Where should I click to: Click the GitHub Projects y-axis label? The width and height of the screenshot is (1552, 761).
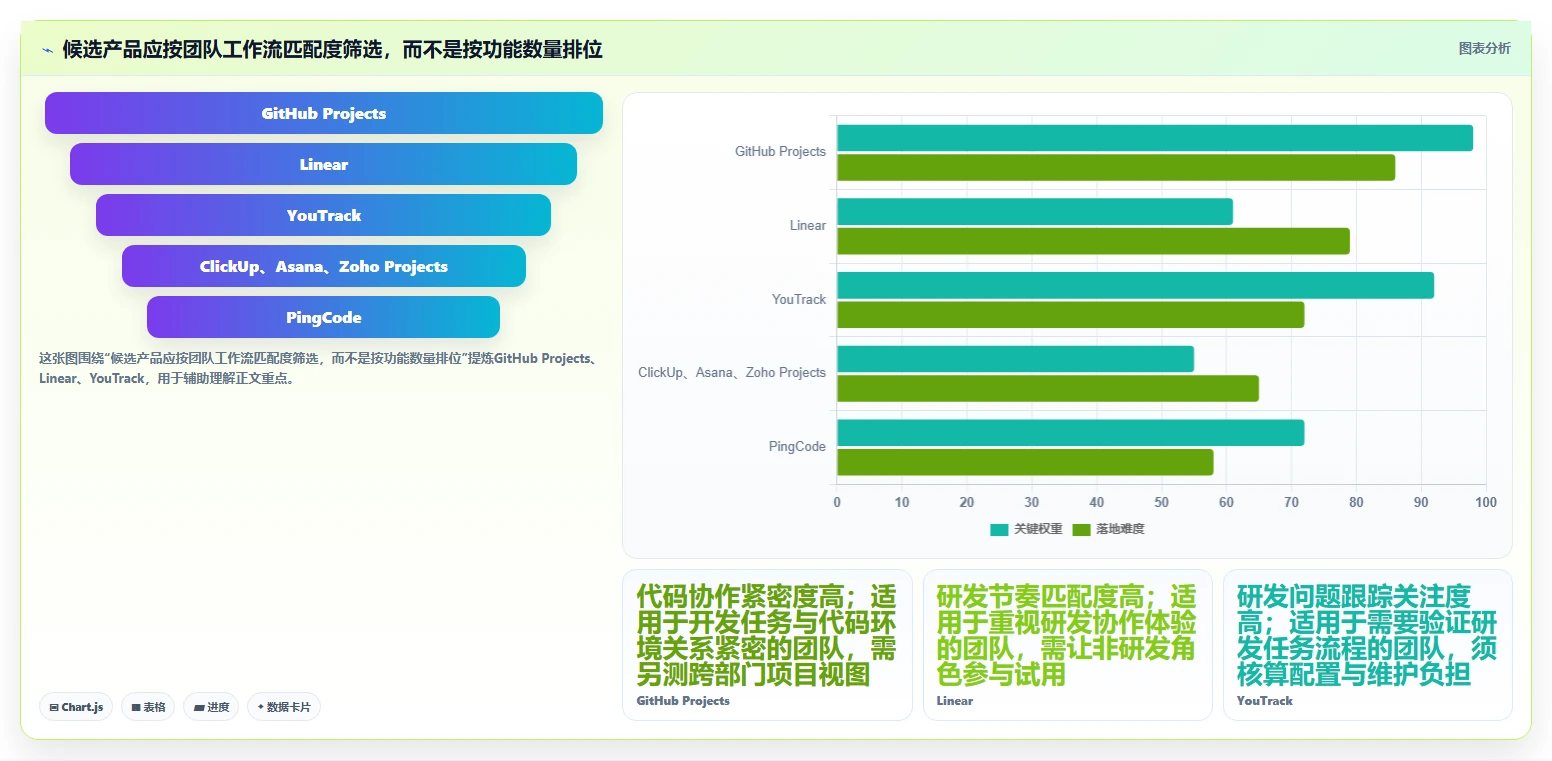[x=780, y=152]
